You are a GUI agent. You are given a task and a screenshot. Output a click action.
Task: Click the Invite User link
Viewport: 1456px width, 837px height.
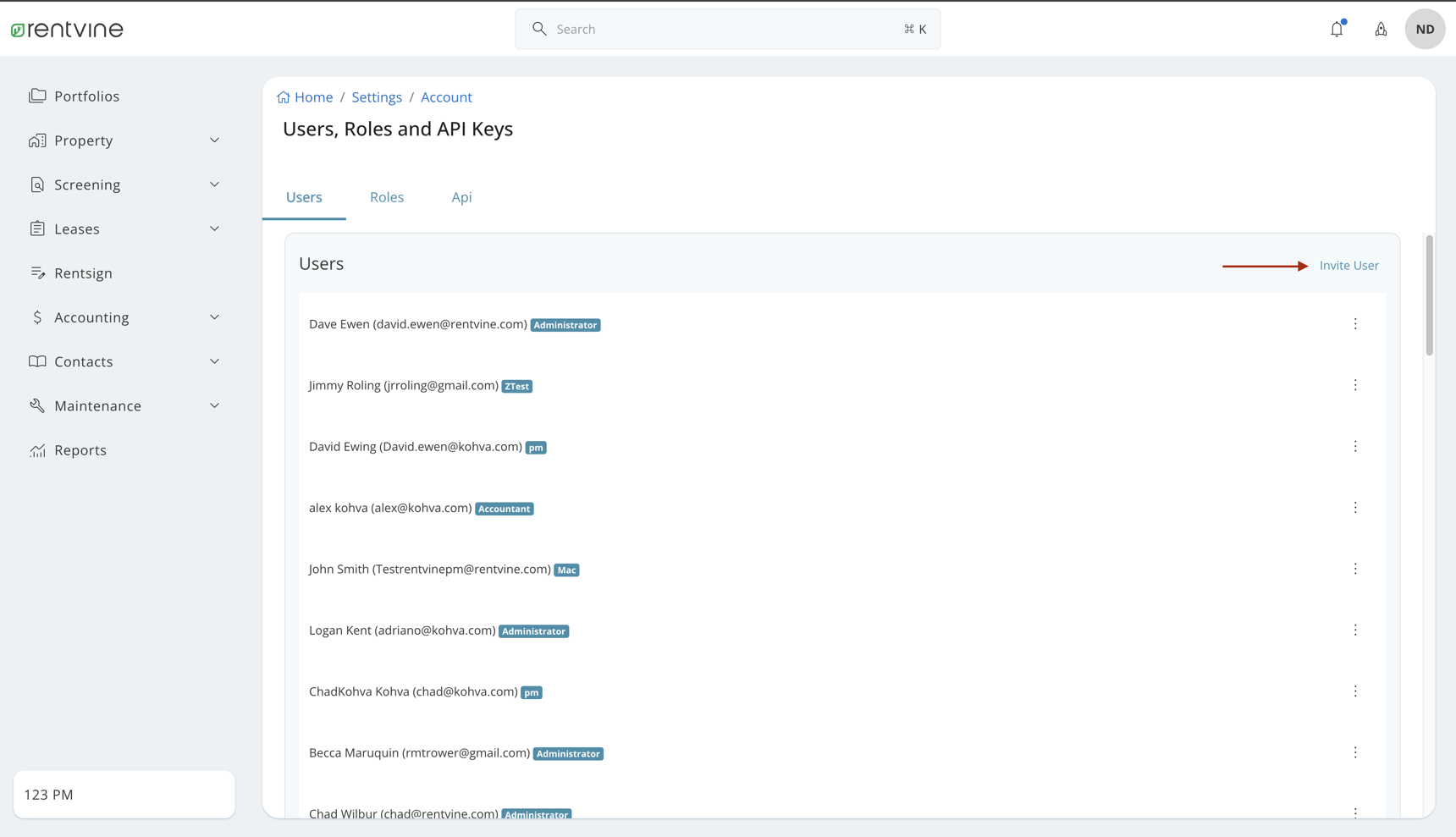pyautogui.click(x=1348, y=266)
